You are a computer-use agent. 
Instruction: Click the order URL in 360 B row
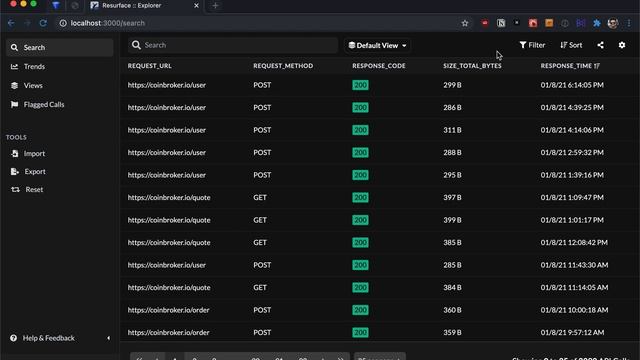(x=168, y=310)
